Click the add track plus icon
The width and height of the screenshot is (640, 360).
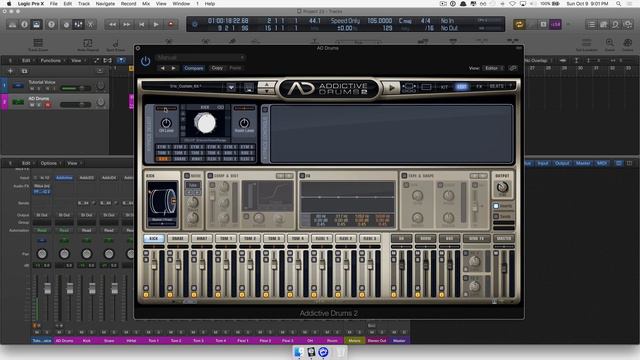click(x=11, y=71)
